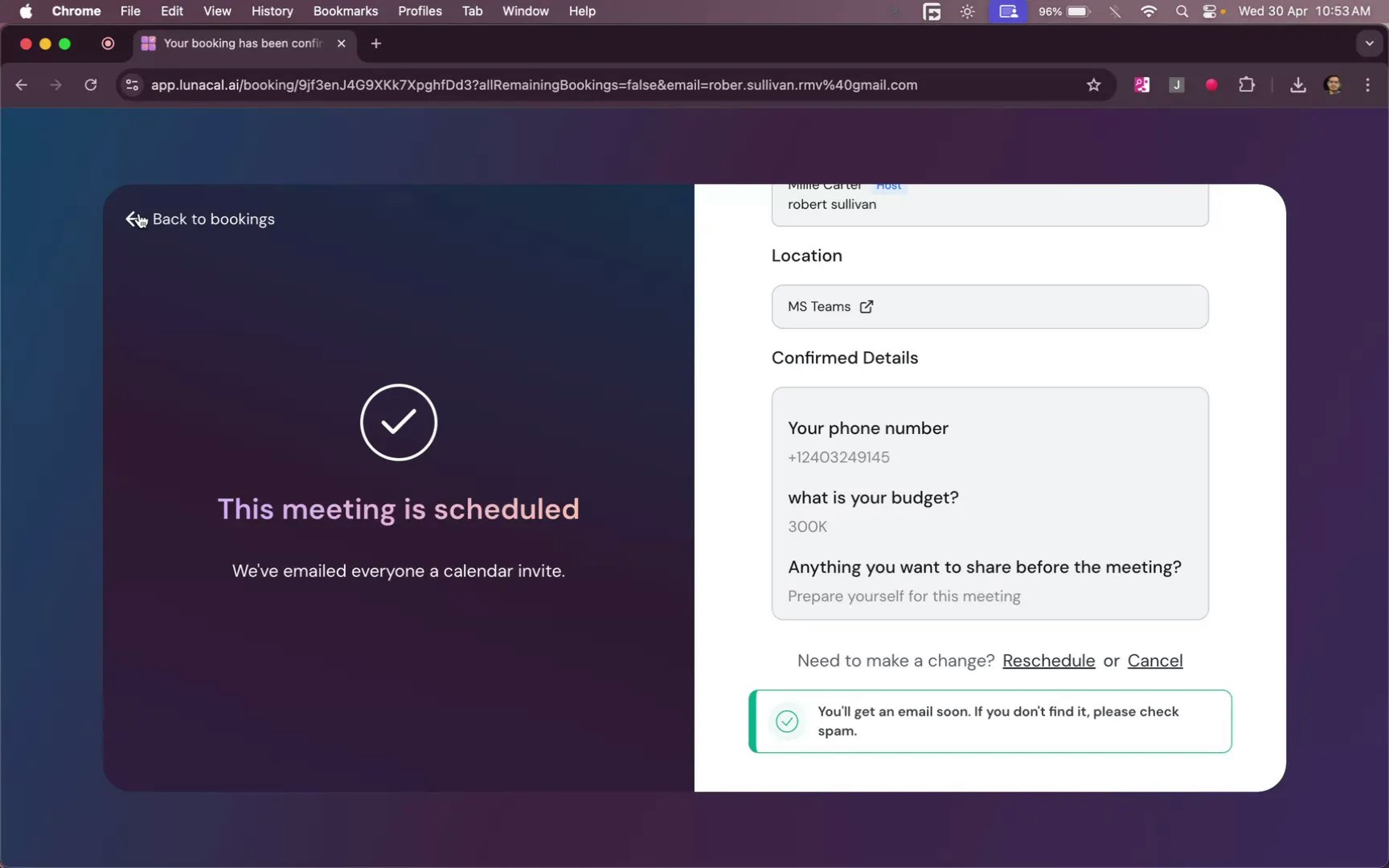1389x868 pixels.
Task: Click the budget value 300K
Action: pyautogui.click(x=807, y=526)
